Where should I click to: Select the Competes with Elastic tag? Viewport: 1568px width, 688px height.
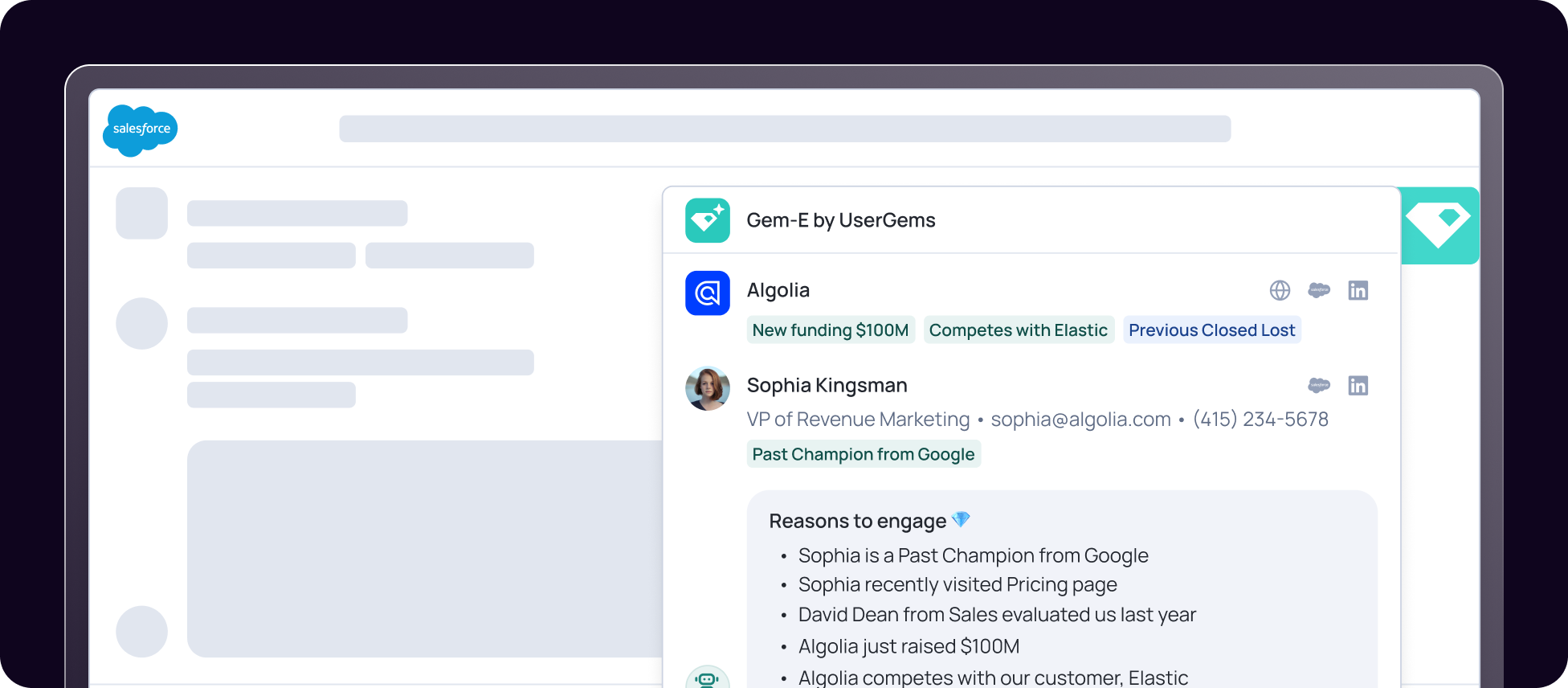click(1019, 330)
